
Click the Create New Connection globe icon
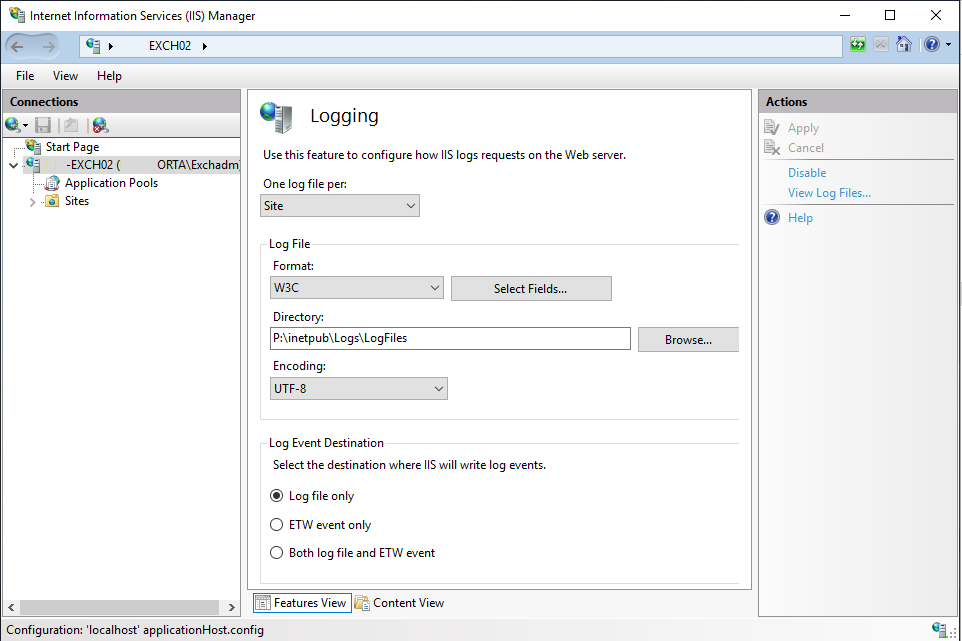point(12,125)
